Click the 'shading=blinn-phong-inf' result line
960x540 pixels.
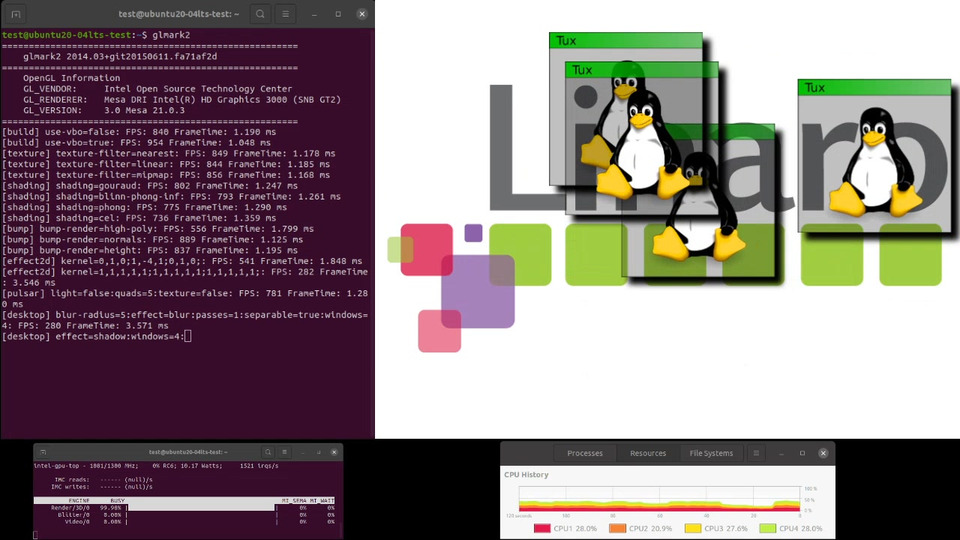[171, 197]
